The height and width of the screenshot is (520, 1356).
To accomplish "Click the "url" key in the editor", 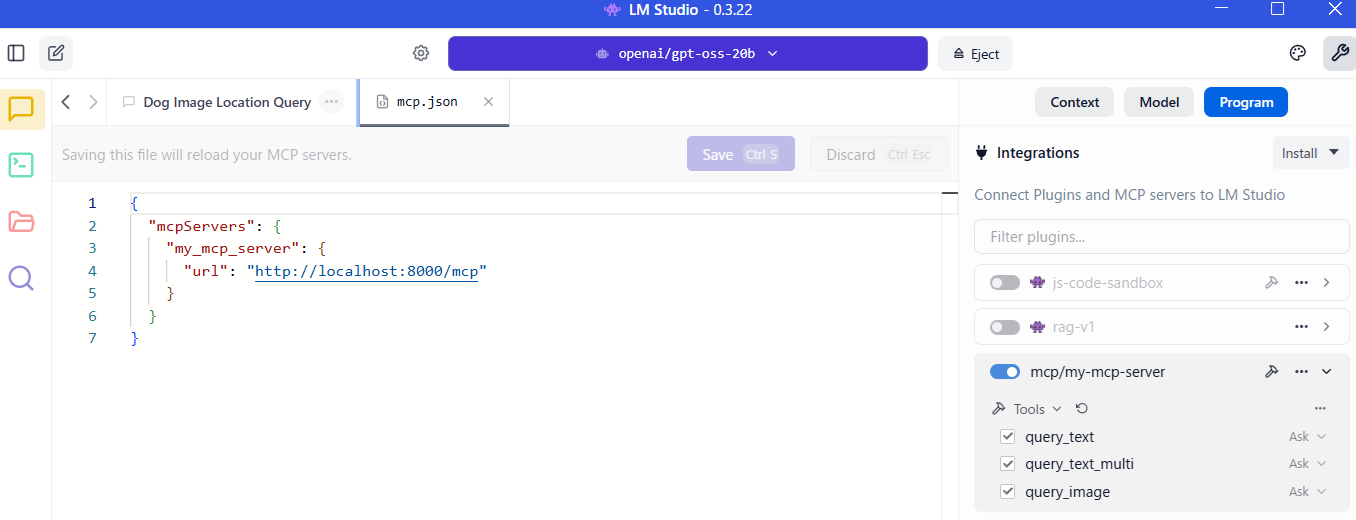I will point(206,271).
